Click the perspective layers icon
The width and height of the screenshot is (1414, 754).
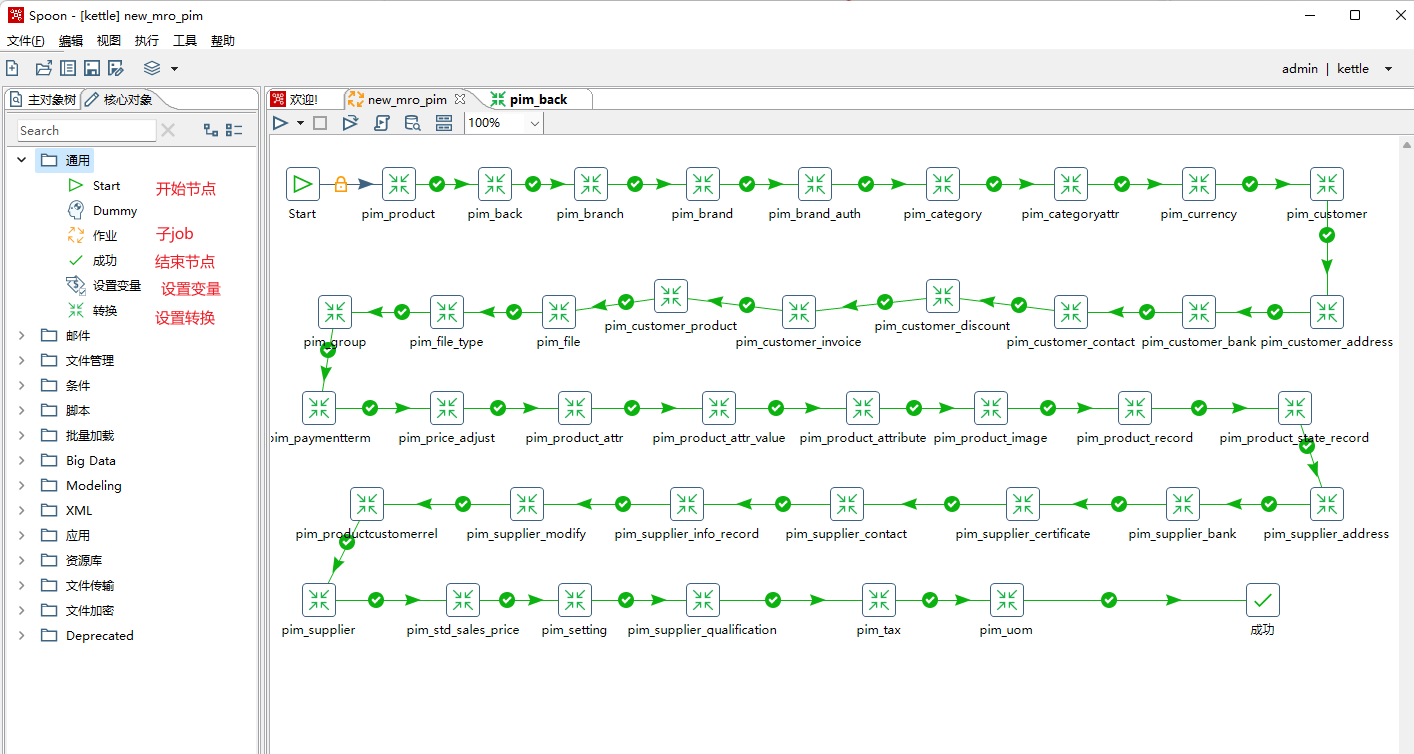pos(152,68)
